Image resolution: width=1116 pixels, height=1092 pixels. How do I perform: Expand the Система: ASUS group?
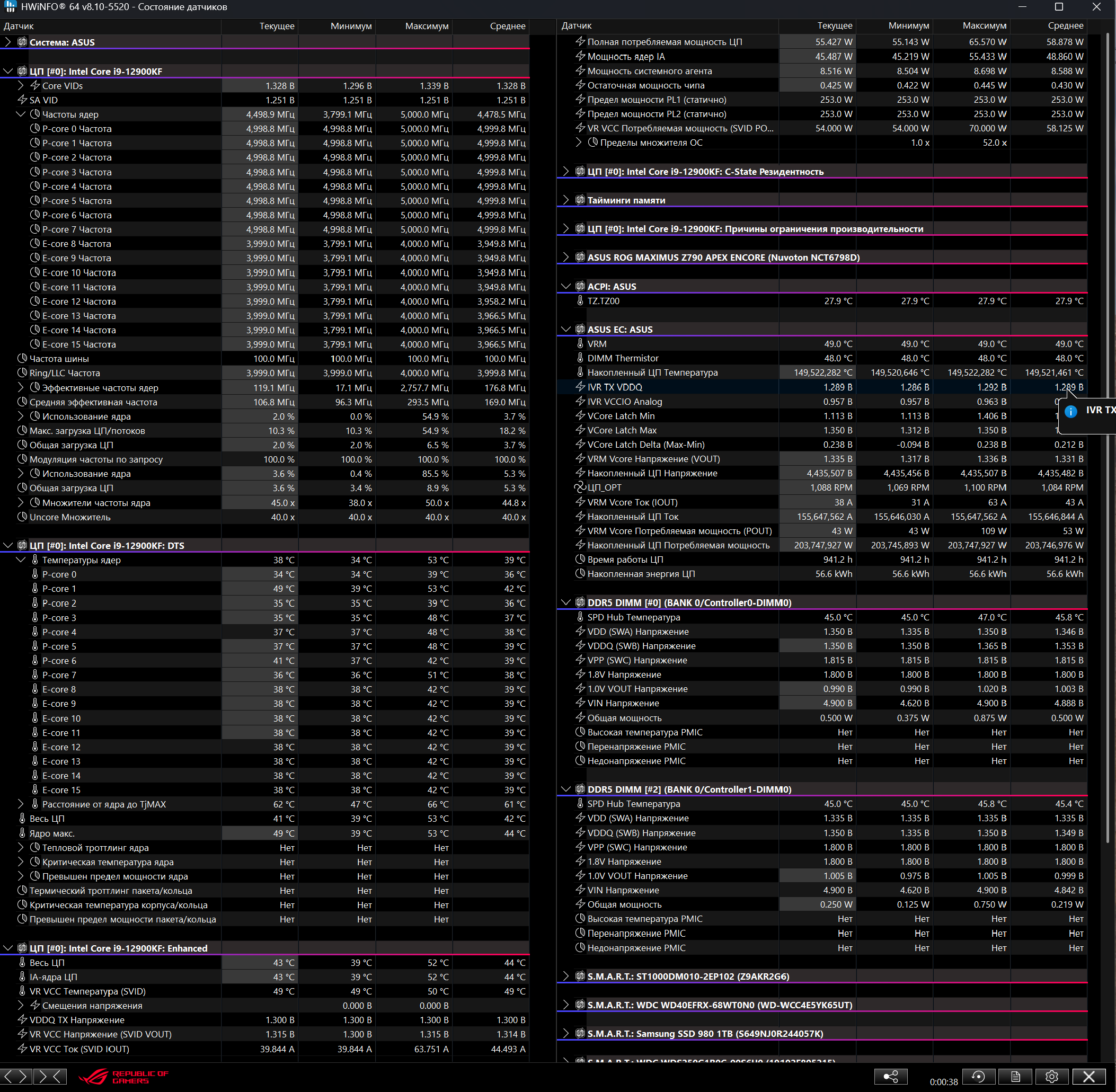pyautogui.click(x=8, y=42)
